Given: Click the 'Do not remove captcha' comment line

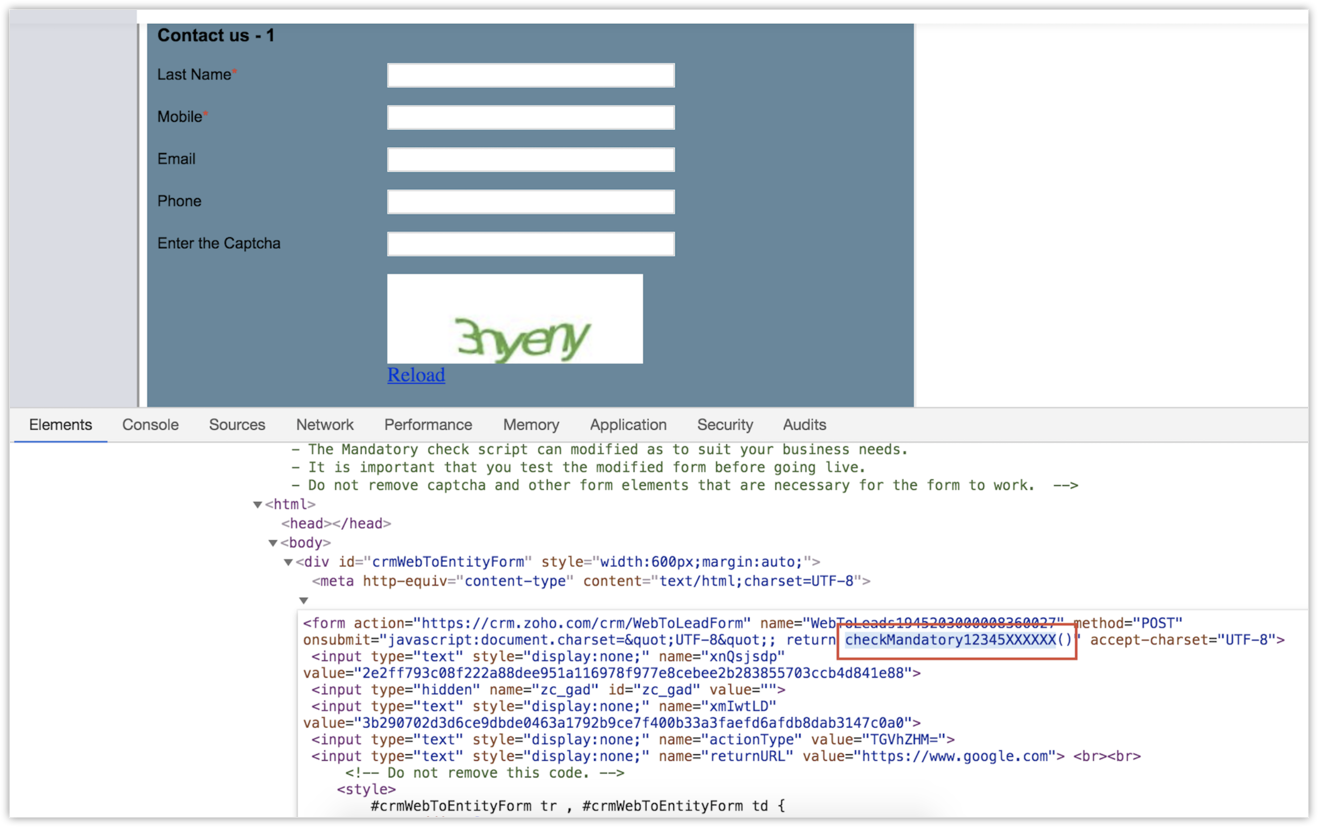Looking at the screenshot, I should coord(685,486).
